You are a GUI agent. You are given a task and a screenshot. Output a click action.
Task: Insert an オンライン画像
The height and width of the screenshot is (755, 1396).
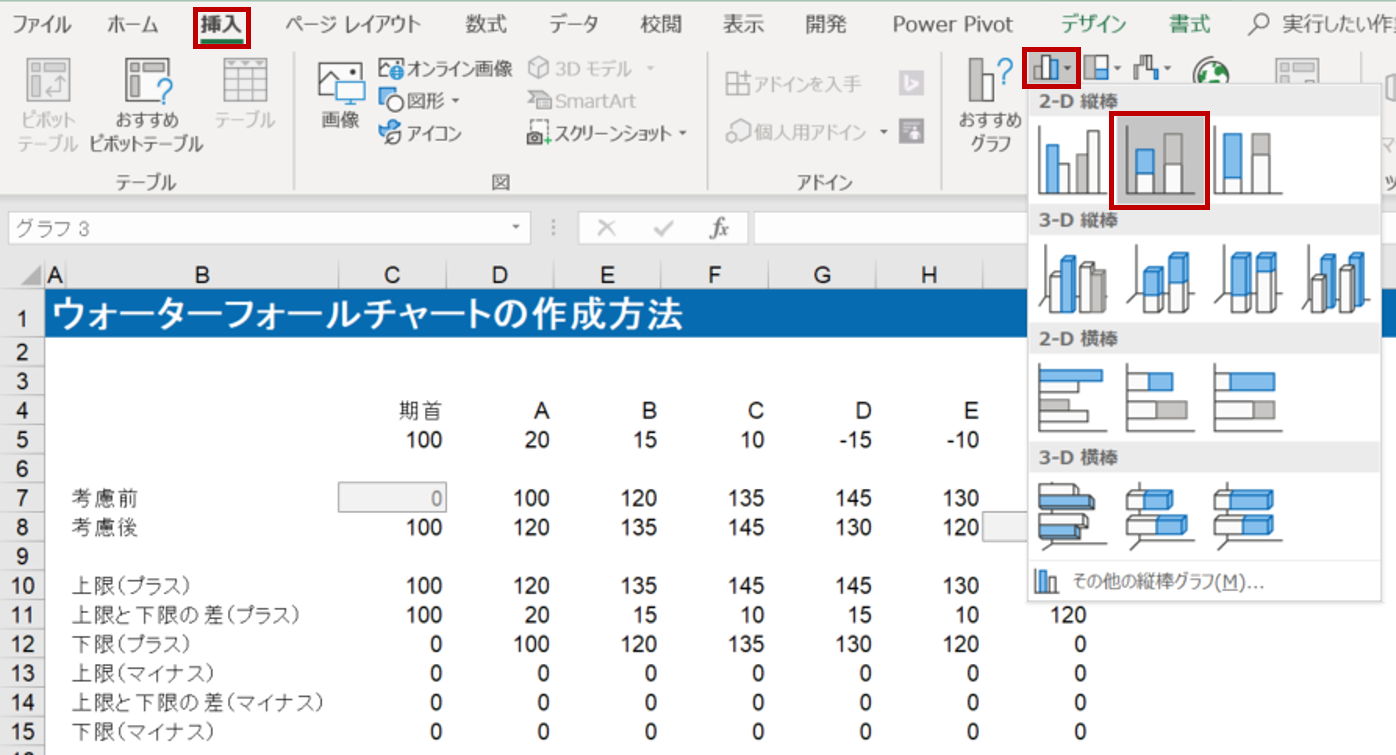(x=445, y=68)
